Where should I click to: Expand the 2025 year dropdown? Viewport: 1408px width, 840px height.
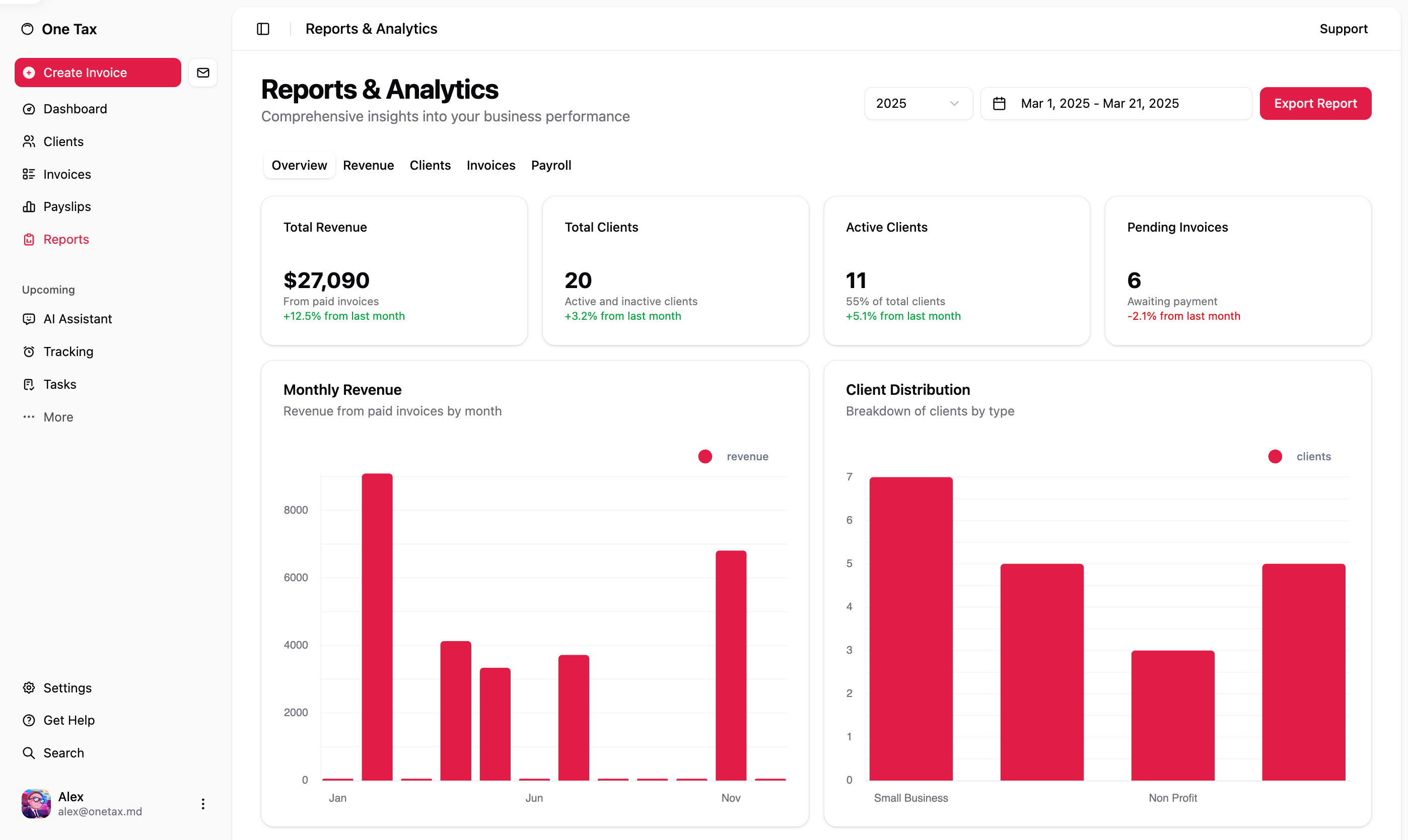coord(918,104)
